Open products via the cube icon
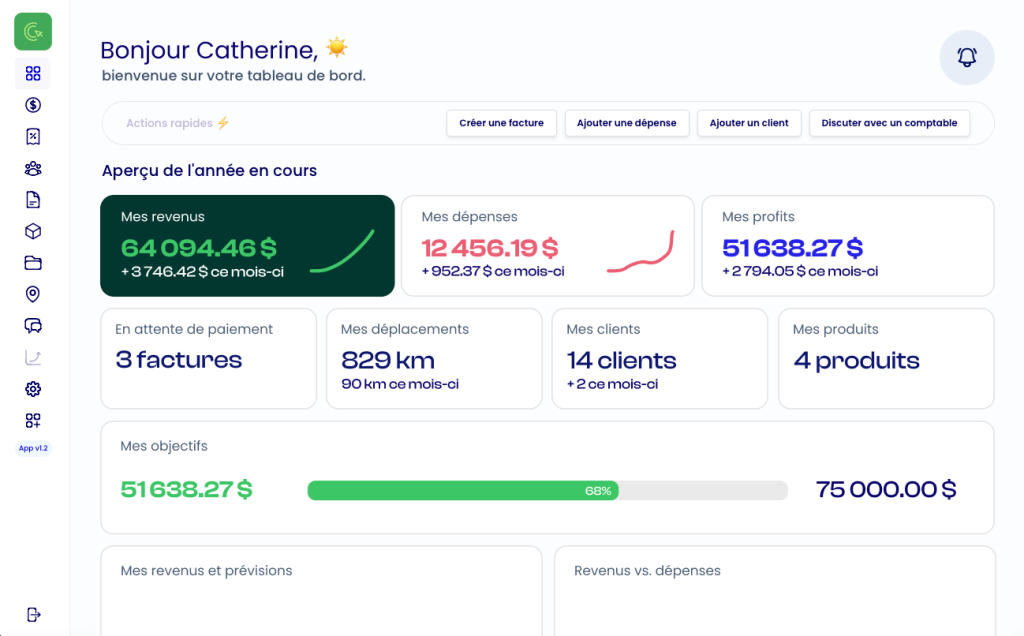Screen dimensions: 1024x636 tap(33, 231)
